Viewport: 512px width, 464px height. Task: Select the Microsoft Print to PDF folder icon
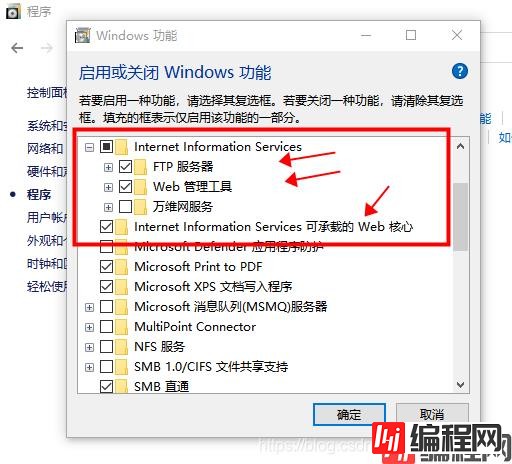click(122, 267)
